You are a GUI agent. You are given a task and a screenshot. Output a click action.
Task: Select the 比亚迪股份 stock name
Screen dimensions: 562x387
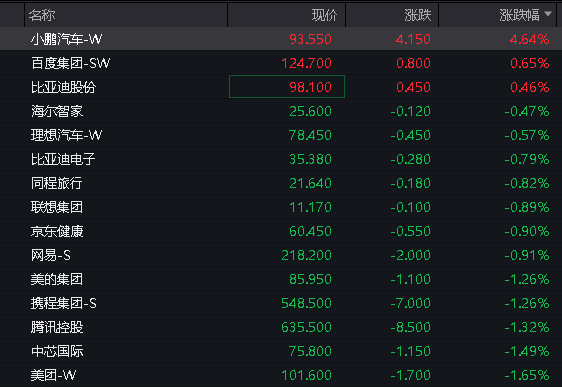point(63,87)
